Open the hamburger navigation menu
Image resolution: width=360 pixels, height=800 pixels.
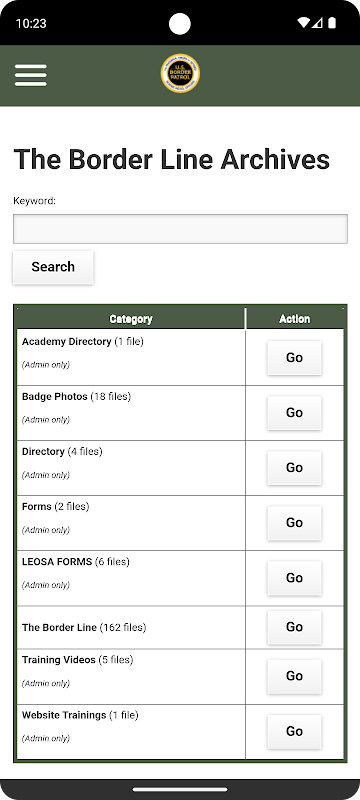31,76
